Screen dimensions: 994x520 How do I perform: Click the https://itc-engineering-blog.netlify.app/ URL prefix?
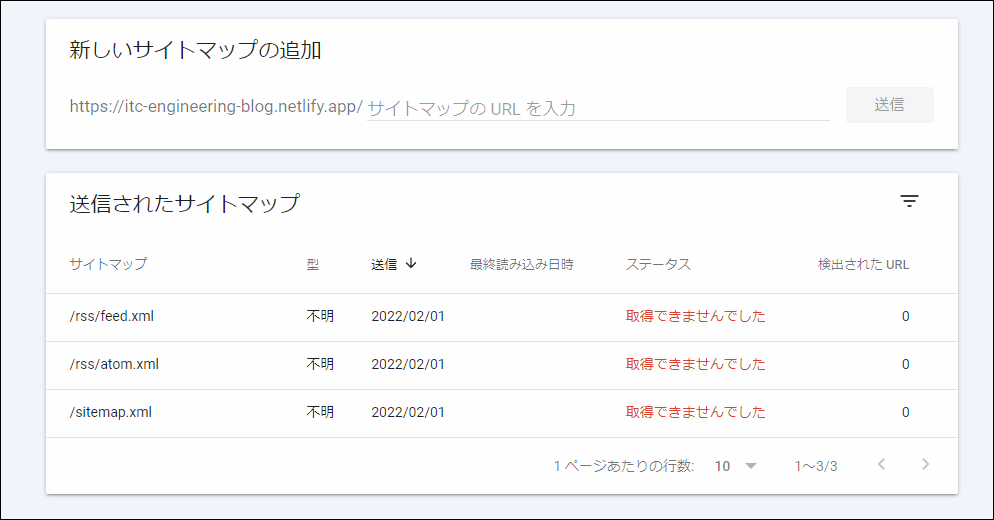pos(216,106)
